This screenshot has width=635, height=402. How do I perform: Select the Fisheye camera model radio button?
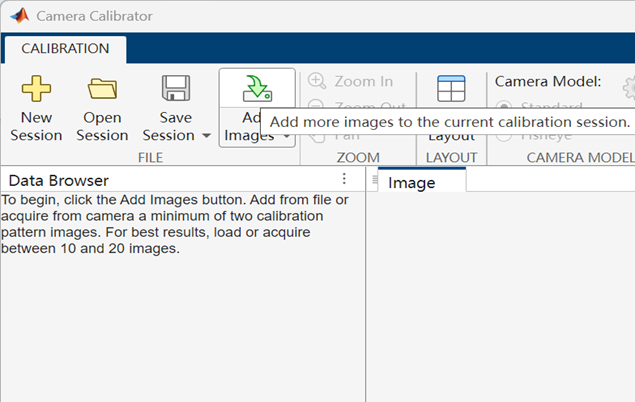point(504,136)
